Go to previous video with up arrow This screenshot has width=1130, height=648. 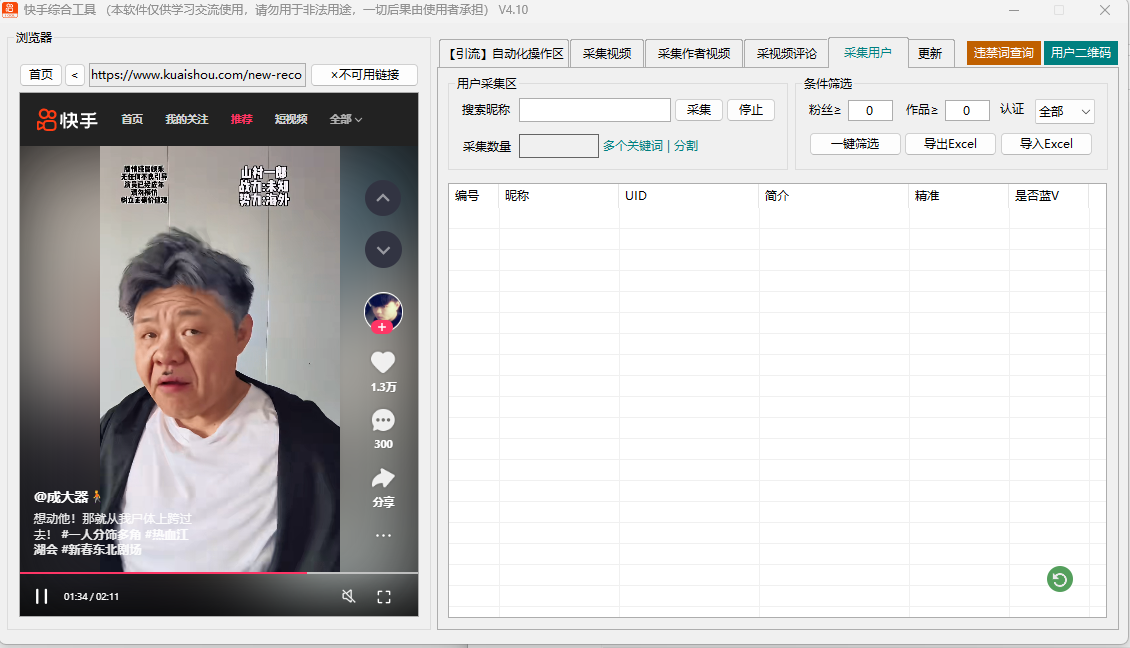coord(383,198)
